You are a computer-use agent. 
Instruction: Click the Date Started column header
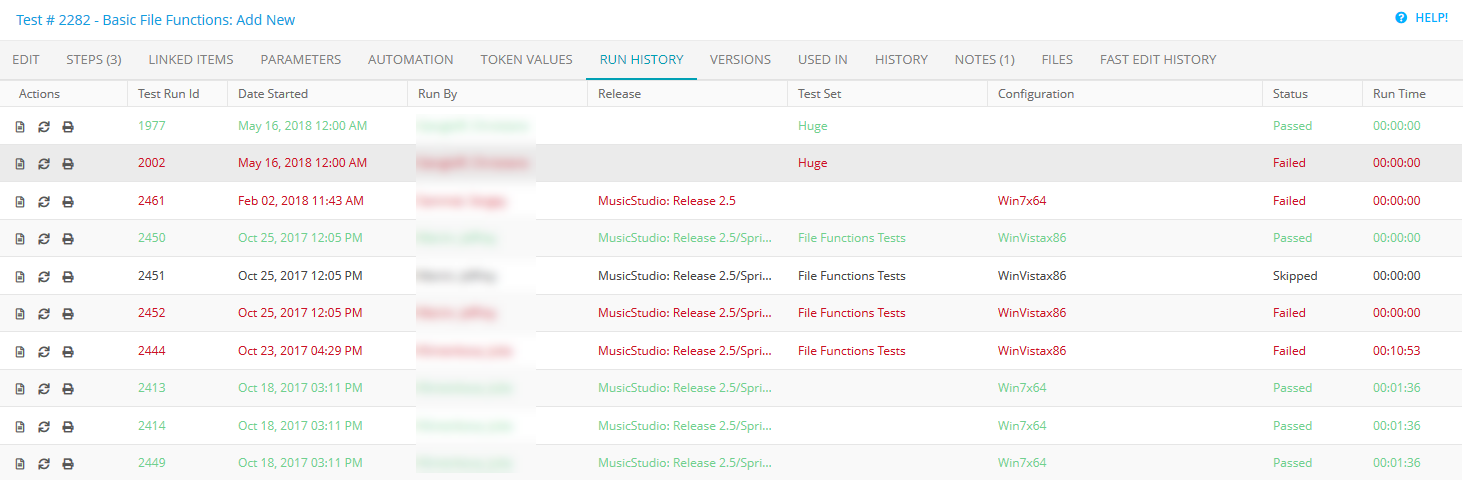273,94
